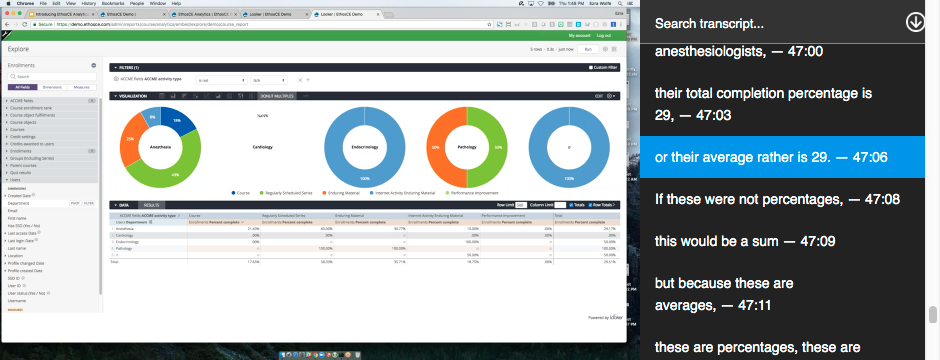This screenshot has width=940, height=360.
Task: Click the transcript scroll-down arrow icon
Action: click(915, 23)
